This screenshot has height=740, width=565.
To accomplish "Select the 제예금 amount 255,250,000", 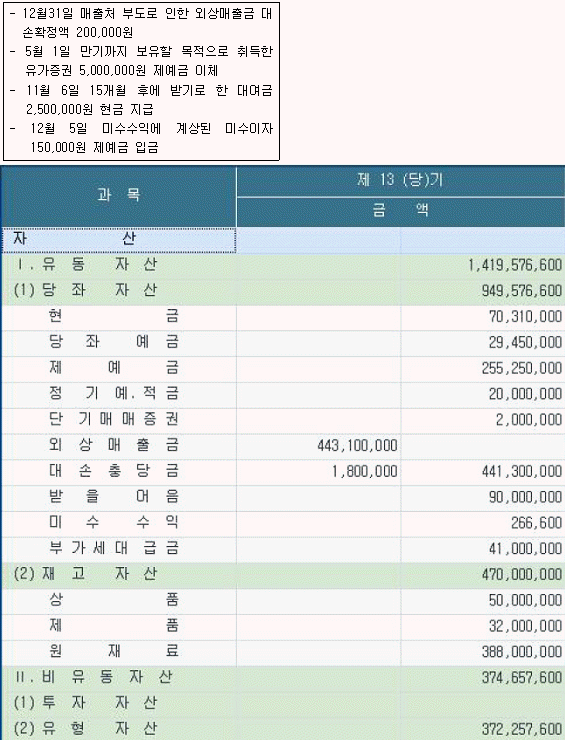I will [x=522, y=368].
